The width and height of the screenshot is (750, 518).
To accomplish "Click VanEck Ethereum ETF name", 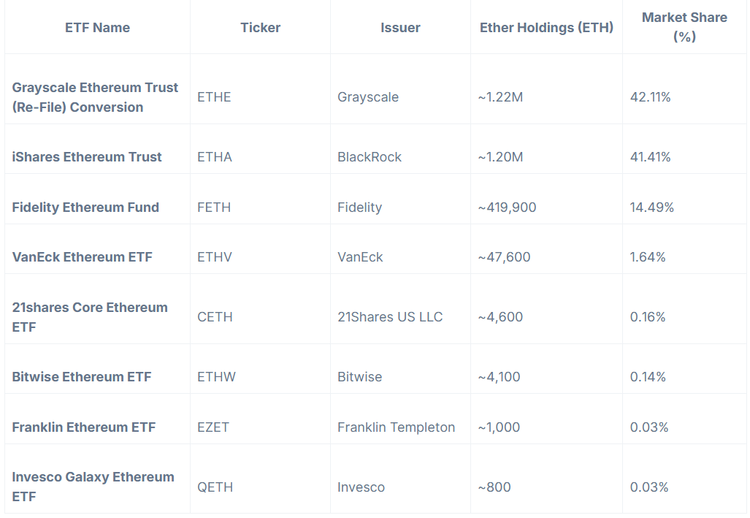I will click(x=82, y=257).
